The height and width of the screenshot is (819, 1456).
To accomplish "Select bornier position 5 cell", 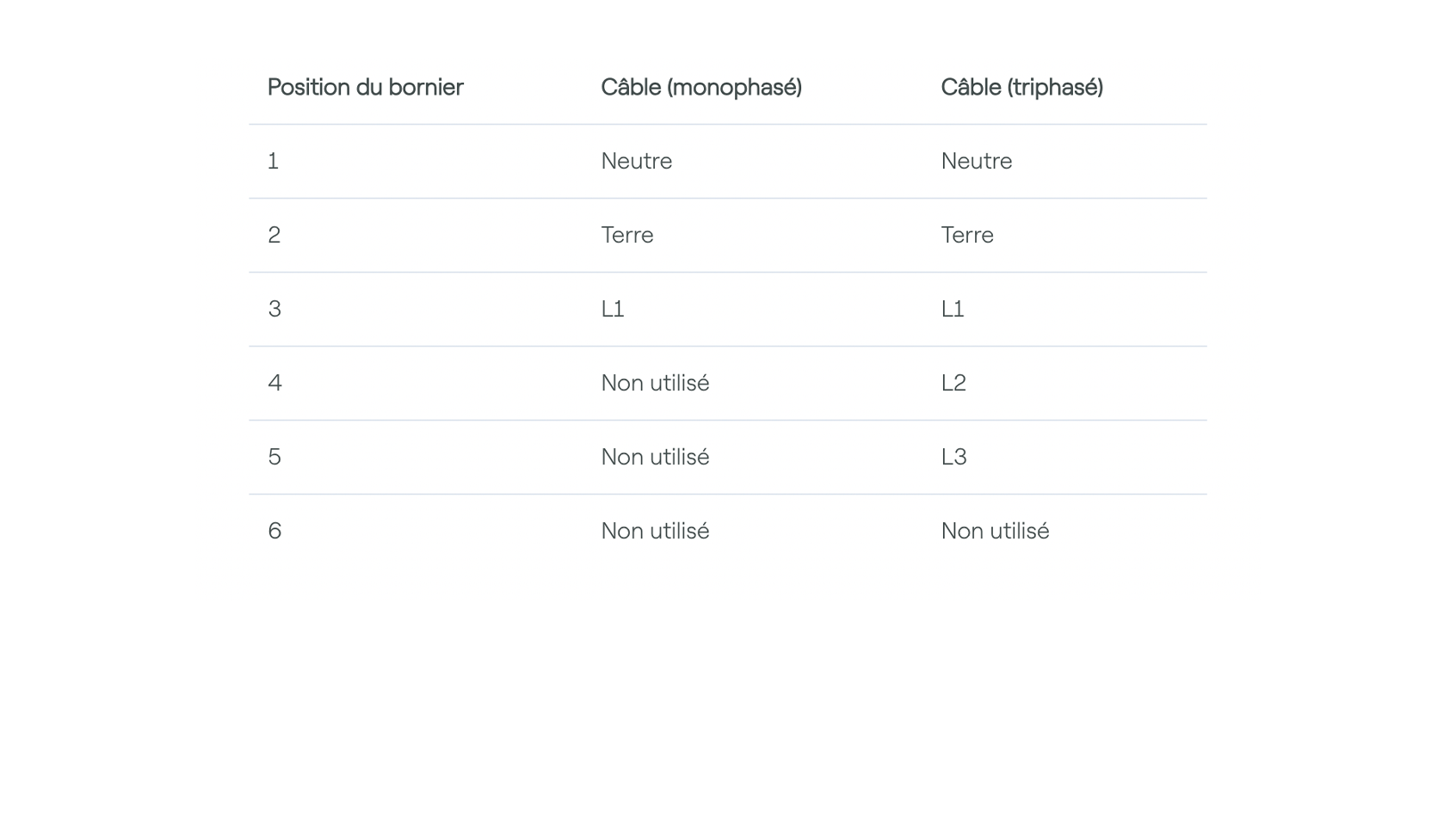I will [x=275, y=457].
